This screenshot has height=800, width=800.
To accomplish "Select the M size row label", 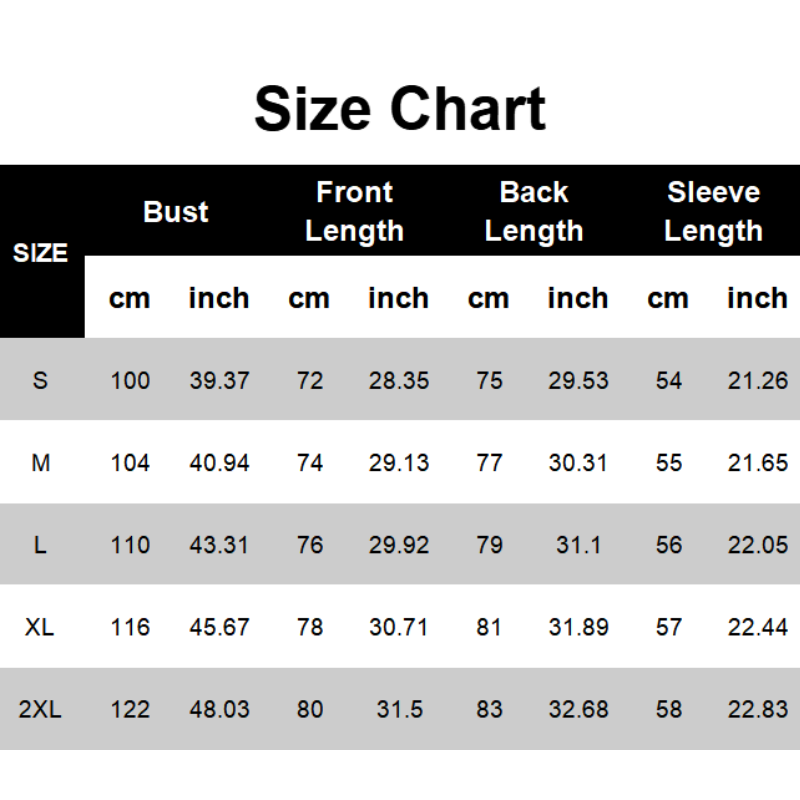I will tap(41, 462).
